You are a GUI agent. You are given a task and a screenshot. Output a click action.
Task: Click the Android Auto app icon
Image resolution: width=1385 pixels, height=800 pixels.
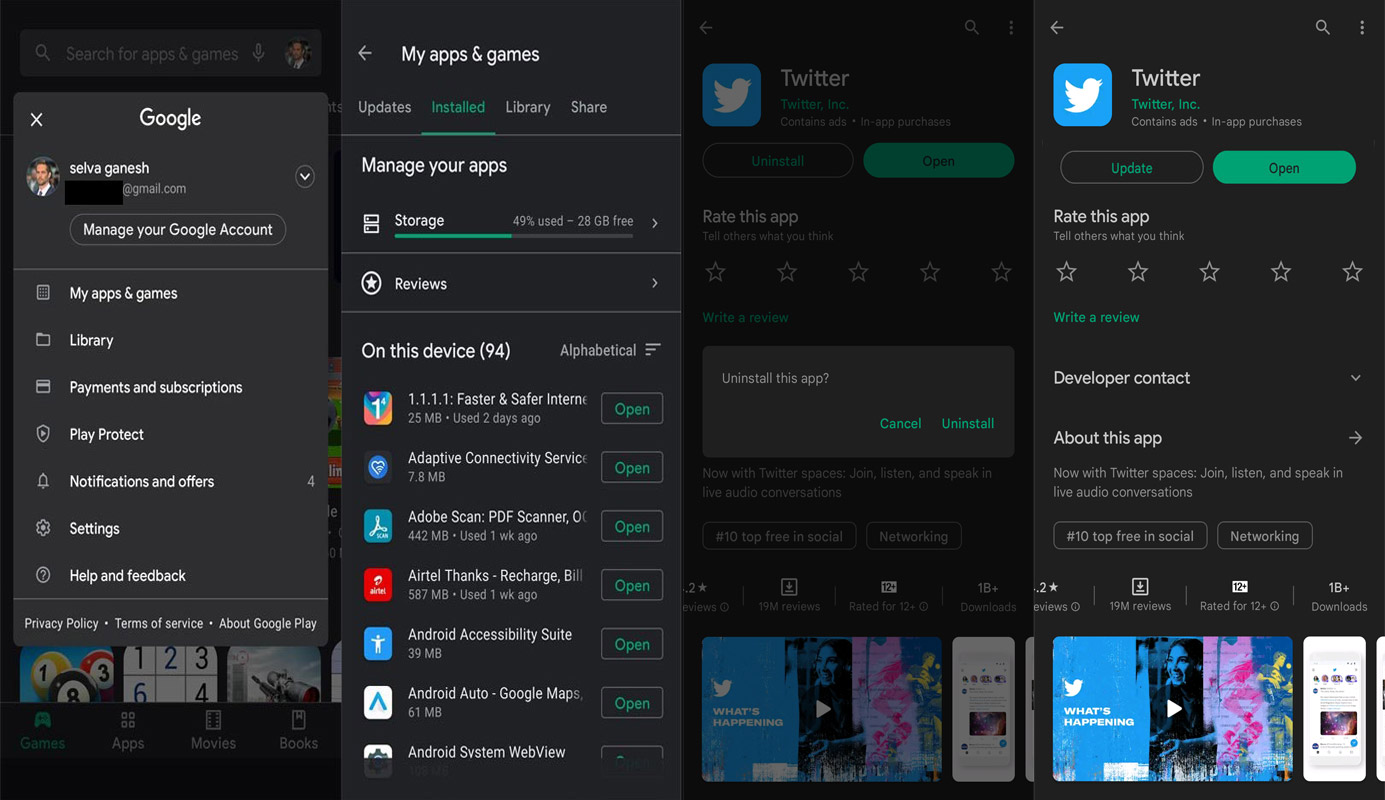(378, 702)
